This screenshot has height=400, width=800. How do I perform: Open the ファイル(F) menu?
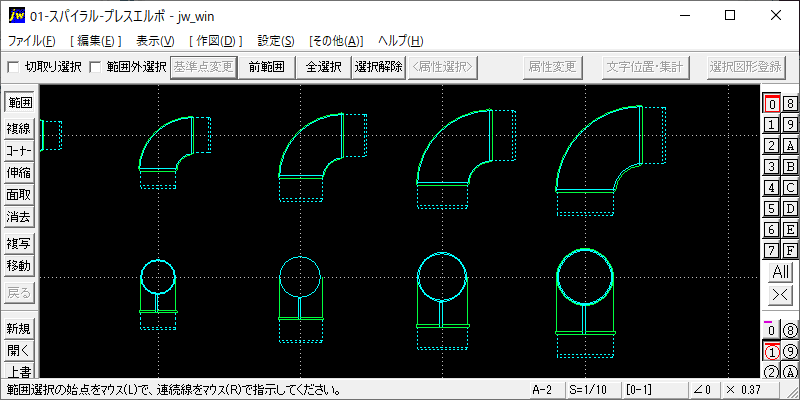click(32, 41)
